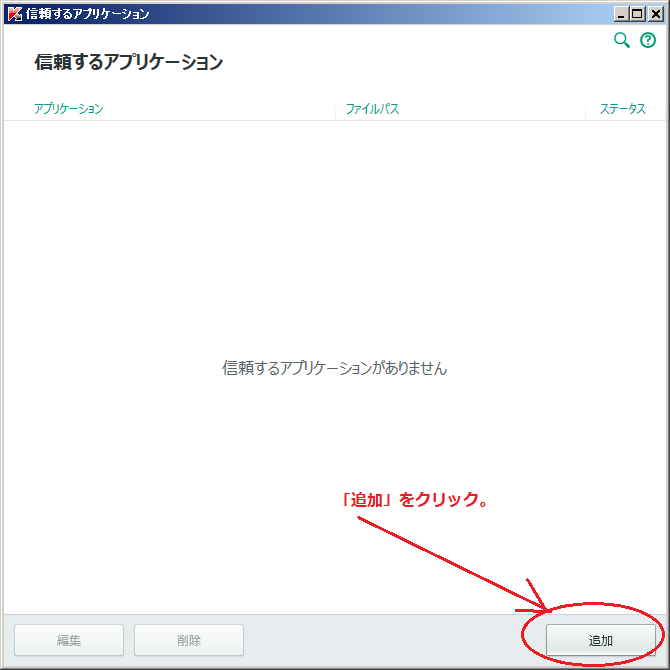The image size is (670, 670).
Task: Maximize the 信頼するアプリケーション window
Action: tap(637, 14)
